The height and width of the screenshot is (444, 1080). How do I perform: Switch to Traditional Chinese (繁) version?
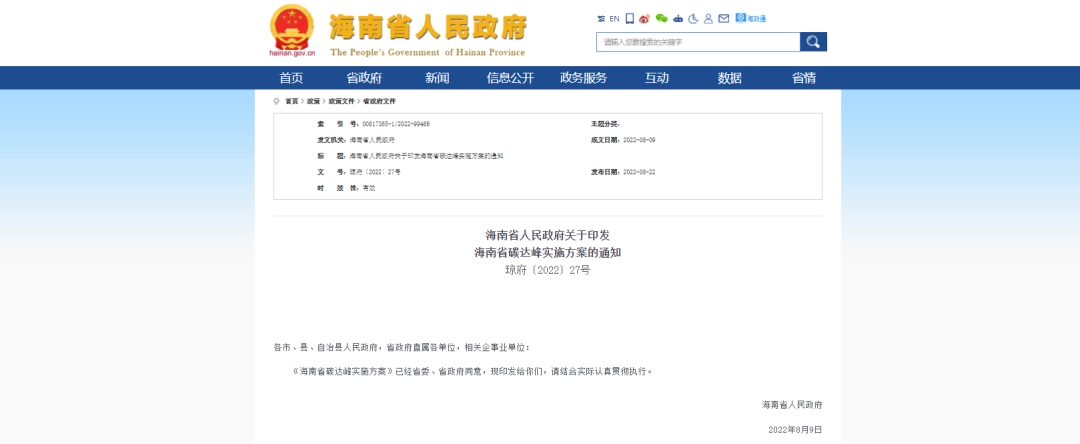(x=601, y=18)
